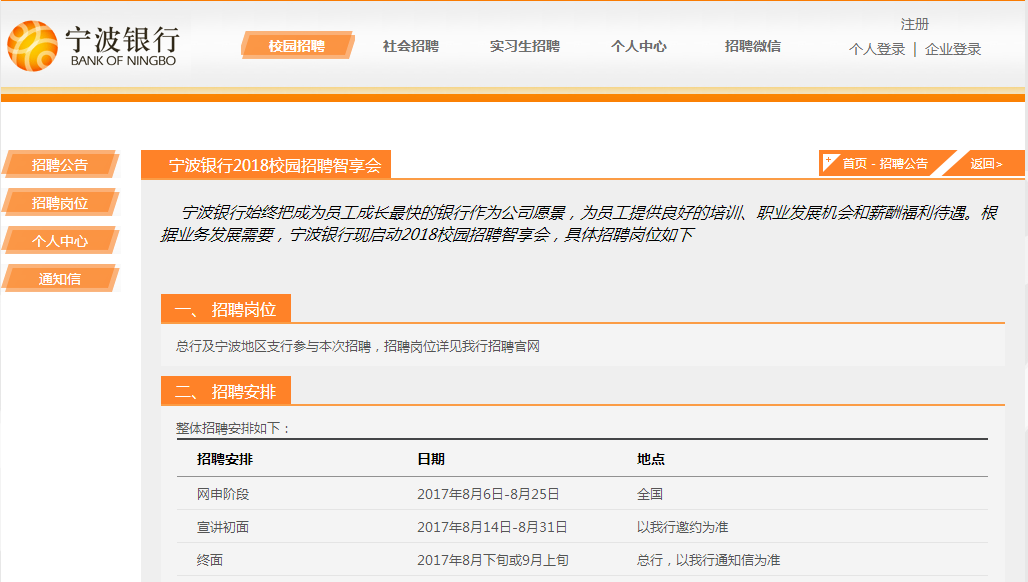Click the 总行，以我行通知信为准 cell
The height and width of the screenshot is (582, 1028).
tap(708, 560)
